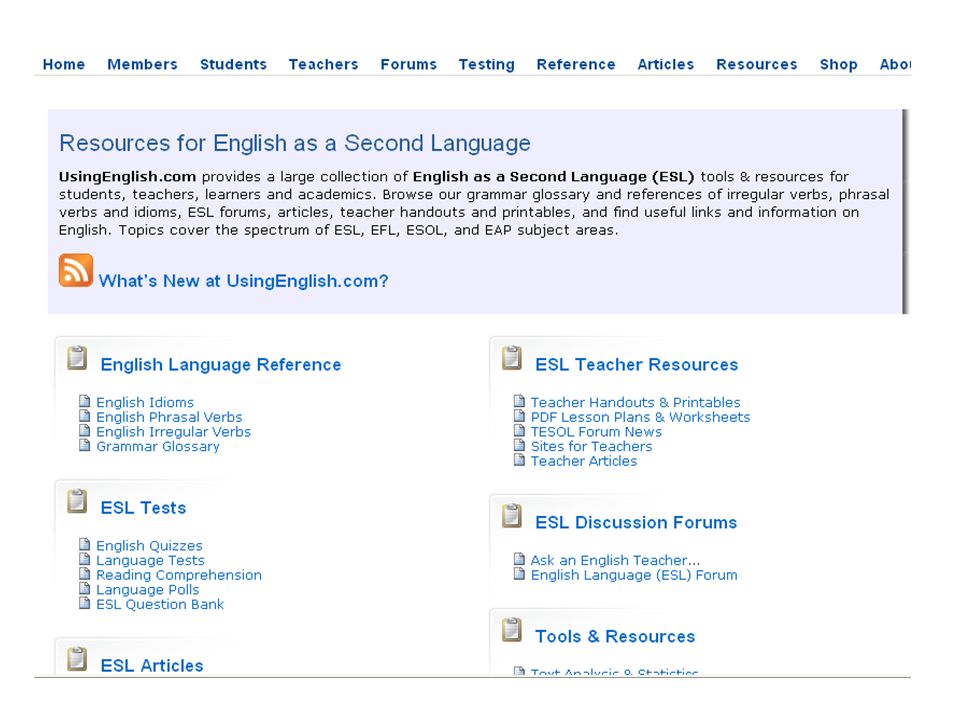This screenshot has width=960, height=720.
Task: Open the ESL Articles heading link
Action: [x=152, y=666]
